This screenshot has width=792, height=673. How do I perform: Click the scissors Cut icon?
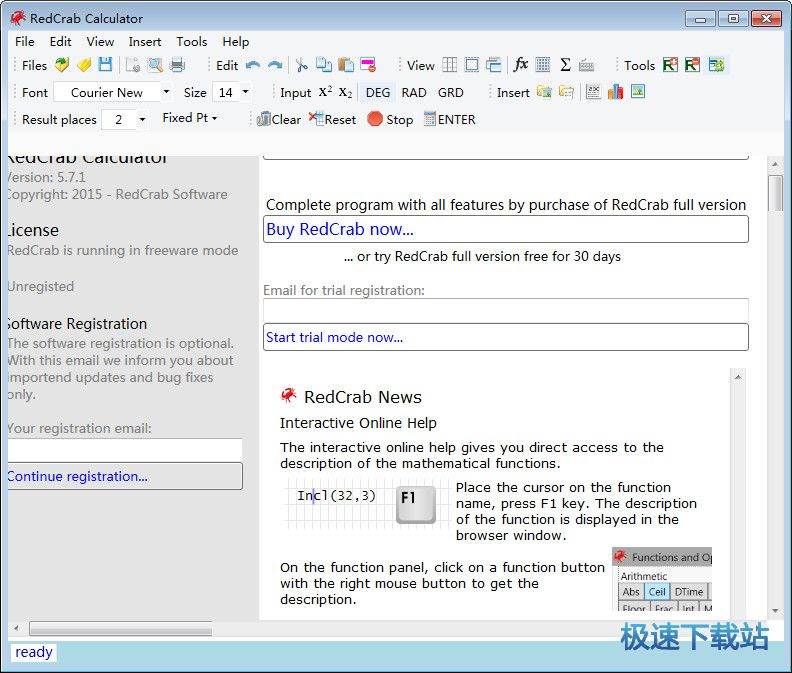301,65
